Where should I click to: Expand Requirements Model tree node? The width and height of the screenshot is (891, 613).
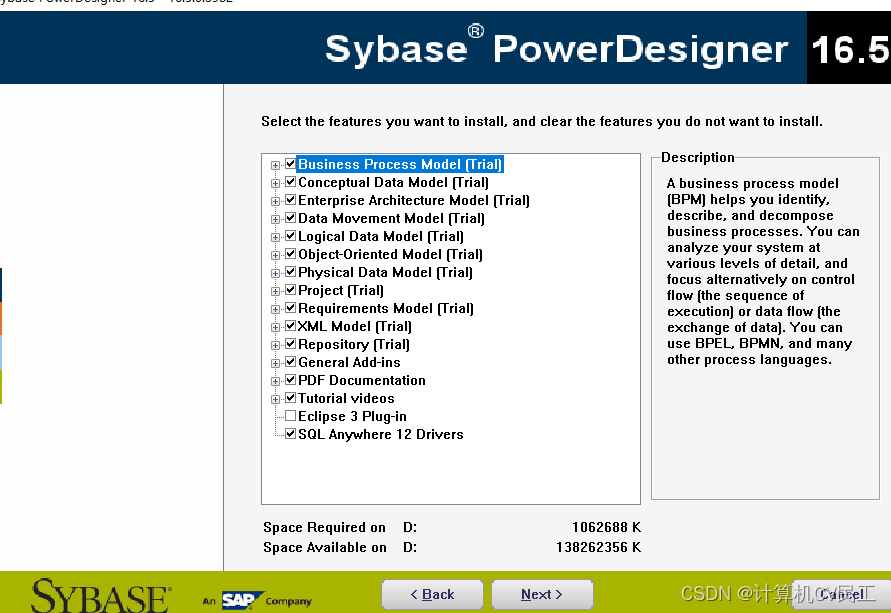(276, 309)
